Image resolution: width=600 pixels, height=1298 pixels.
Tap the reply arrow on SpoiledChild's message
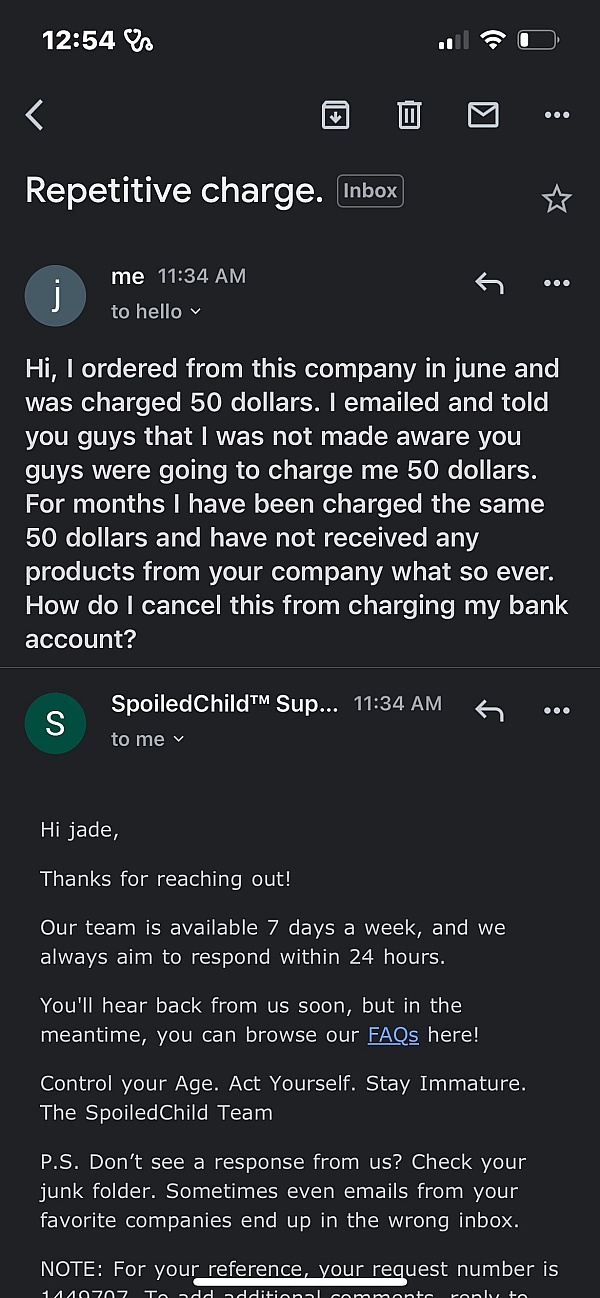point(489,711)
